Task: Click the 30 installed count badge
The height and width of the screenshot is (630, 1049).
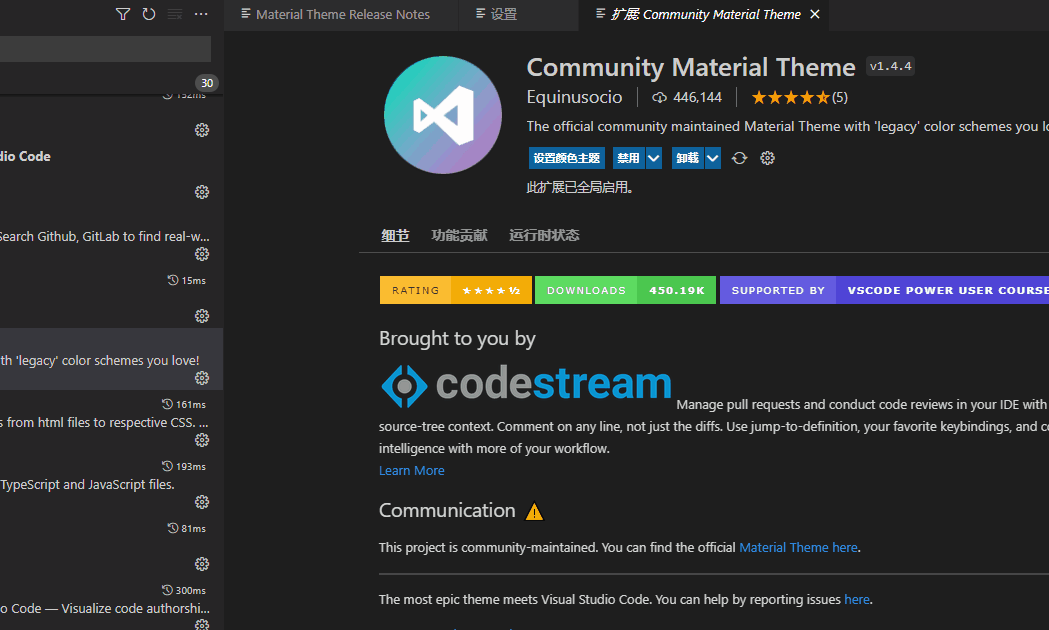Action: [207, 83]
